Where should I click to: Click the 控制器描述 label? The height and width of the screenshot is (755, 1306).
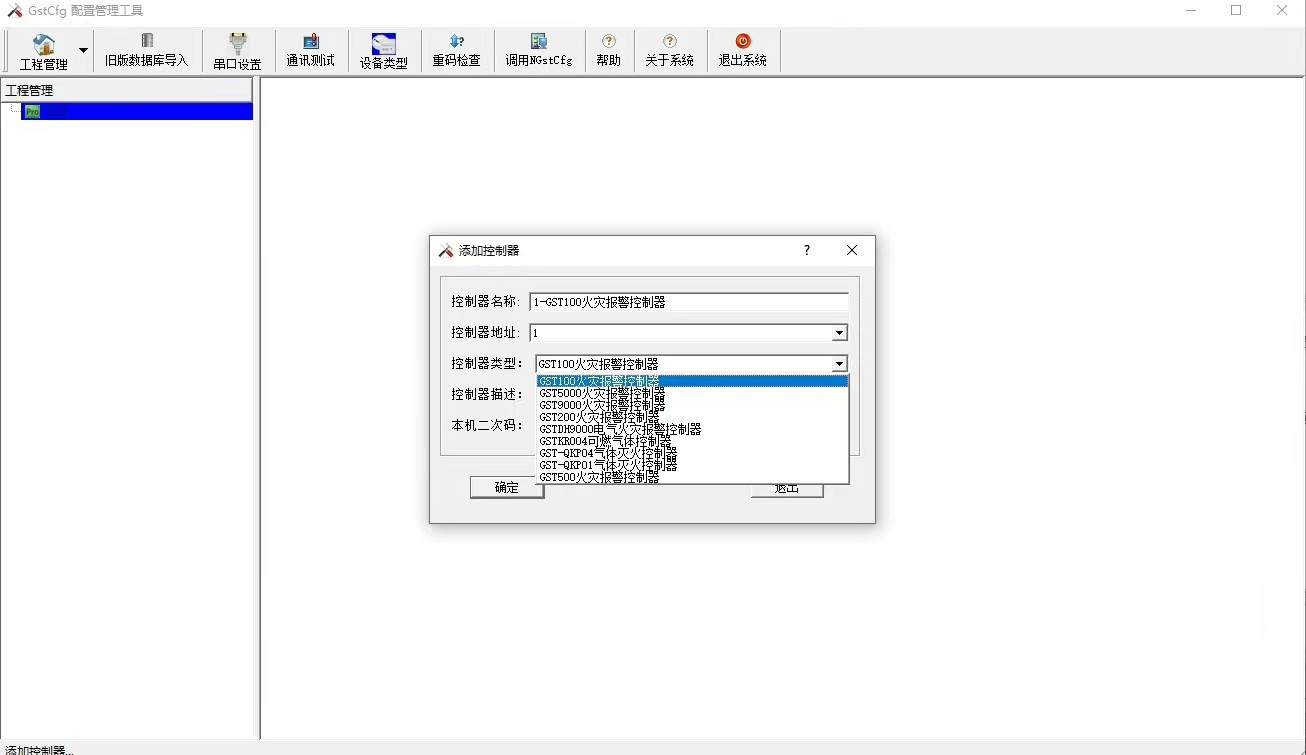pos(487,395)
